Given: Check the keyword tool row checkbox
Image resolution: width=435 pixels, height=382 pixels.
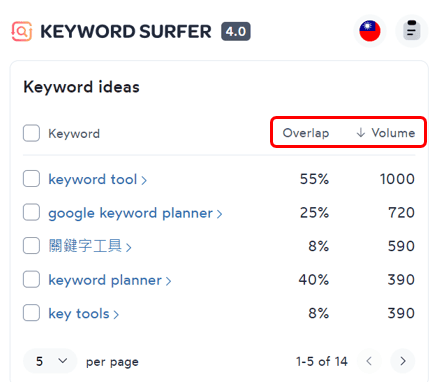Looking at the screenshot, I should [31, 179].
